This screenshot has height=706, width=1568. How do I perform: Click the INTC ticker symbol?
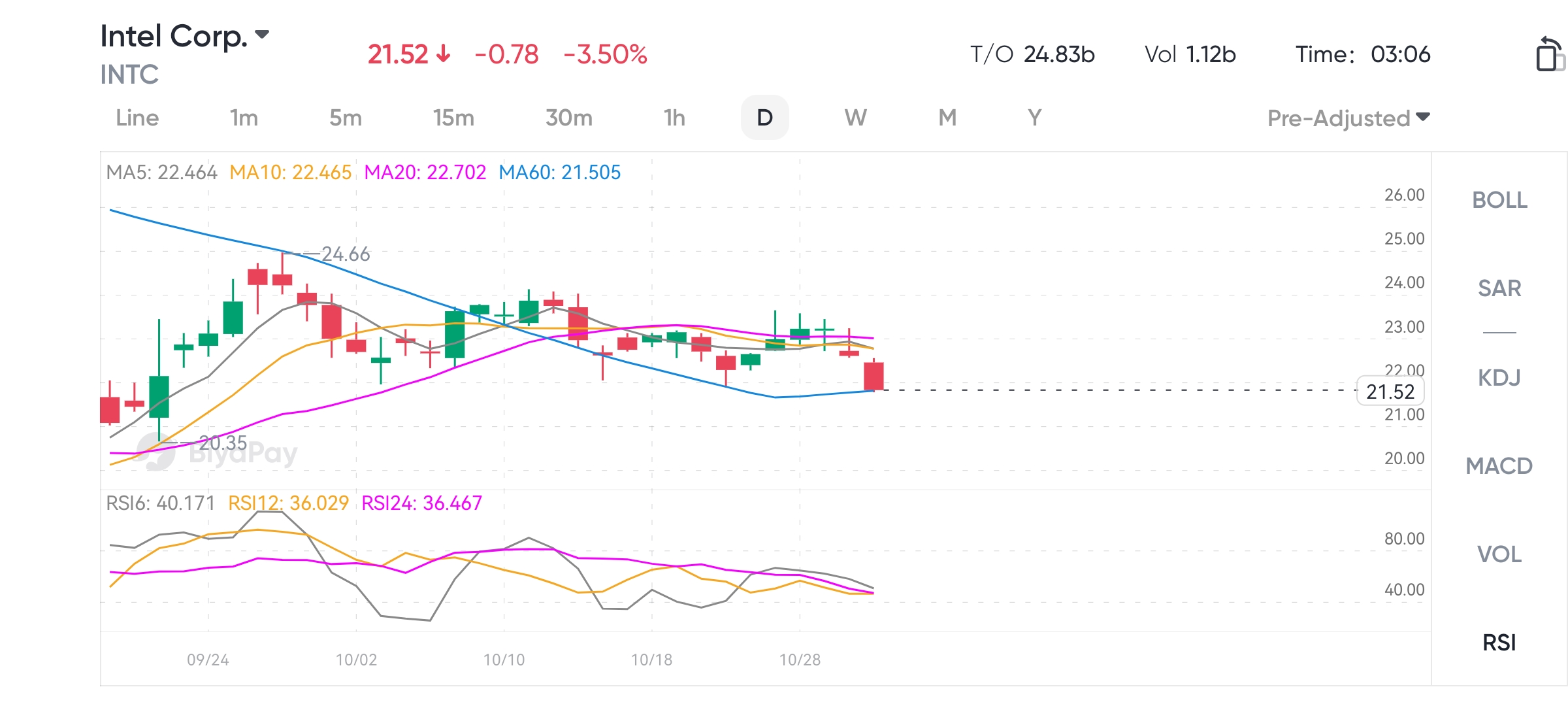[x=129, y=75]
